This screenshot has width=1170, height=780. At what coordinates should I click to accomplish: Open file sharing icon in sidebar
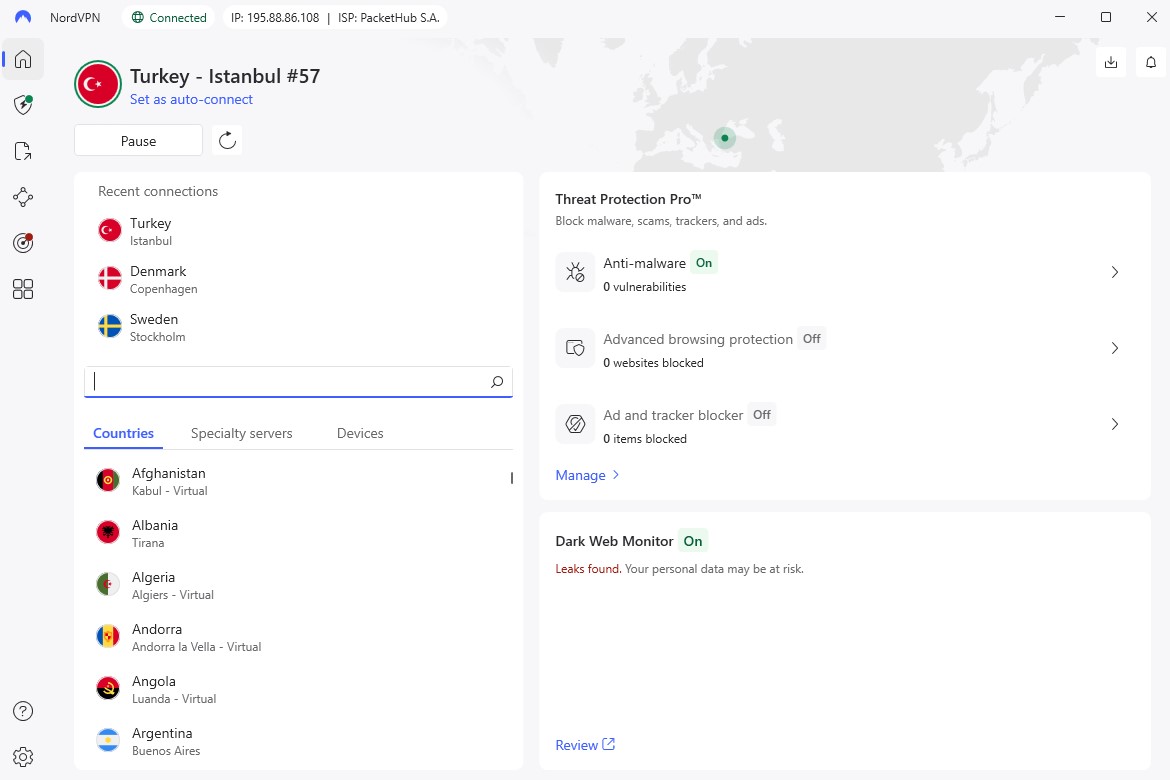(x=23, y=151)
